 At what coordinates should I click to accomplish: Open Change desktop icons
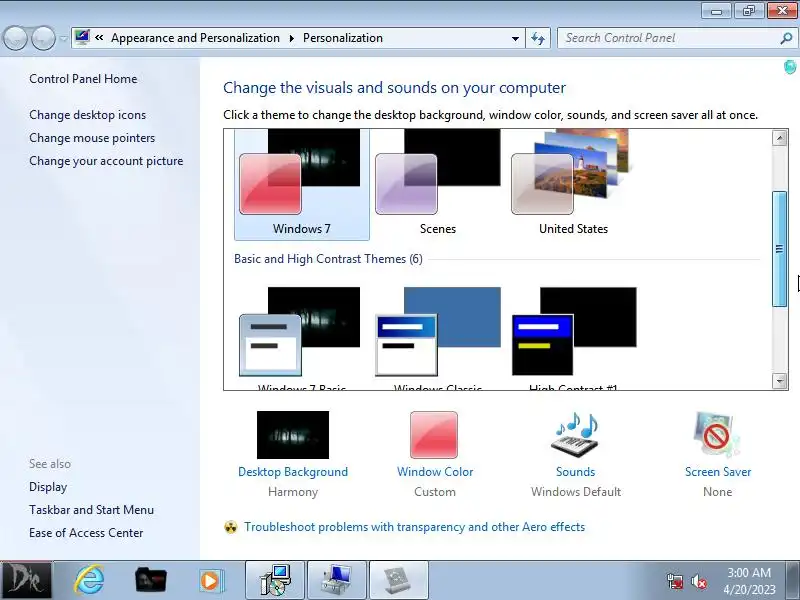click(x=87, y=115)
